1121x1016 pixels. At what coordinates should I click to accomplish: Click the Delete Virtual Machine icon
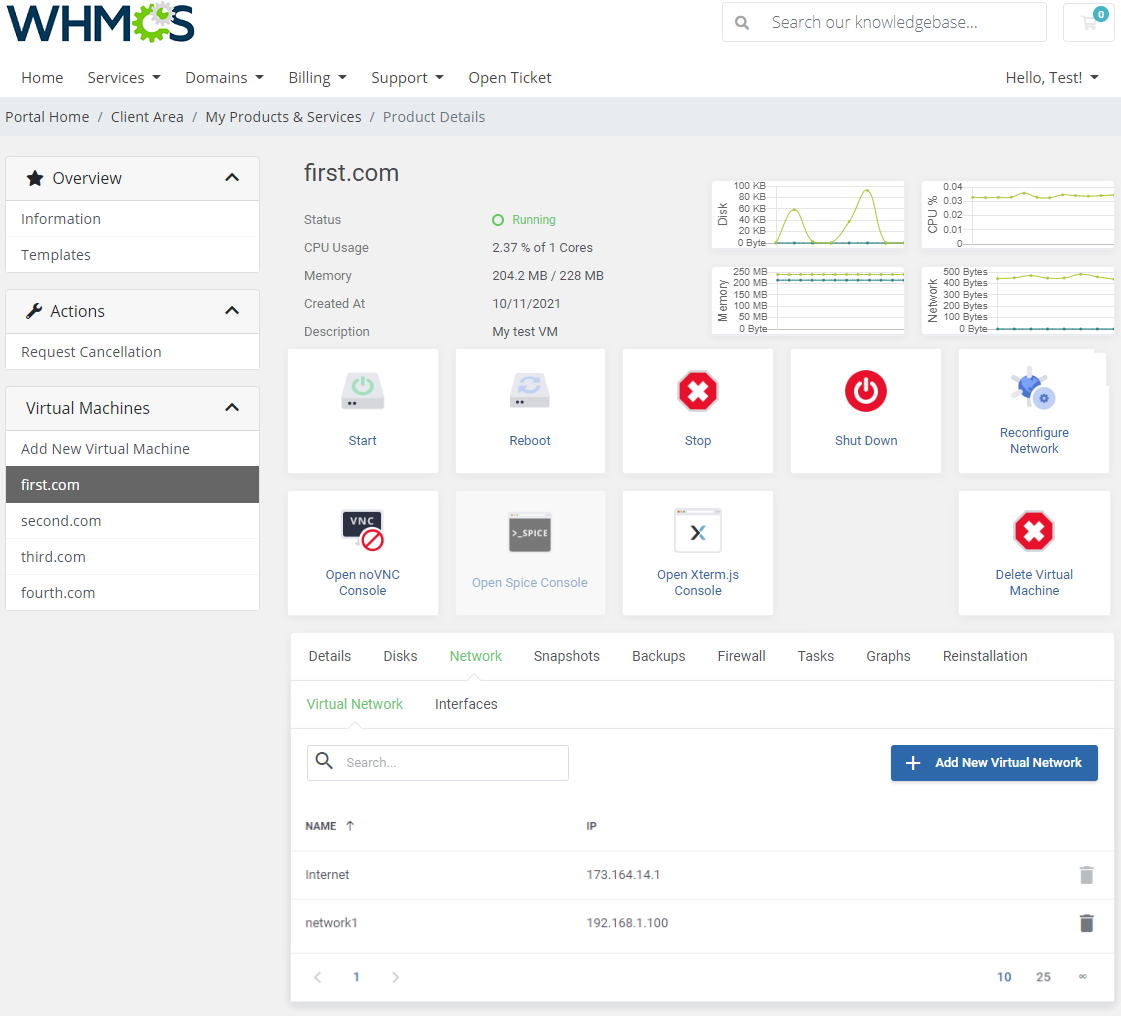1034,531
